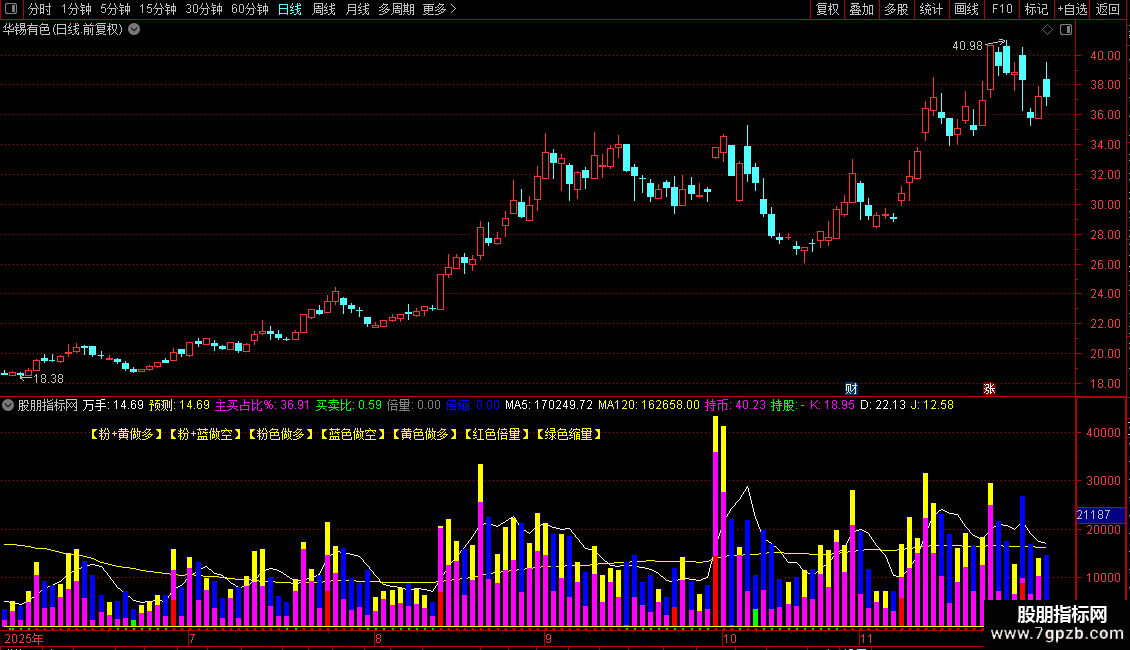Screen dimensions: 1130x650
Task: Click the 【红色倍量】 legend label
Action: point(497,434)
